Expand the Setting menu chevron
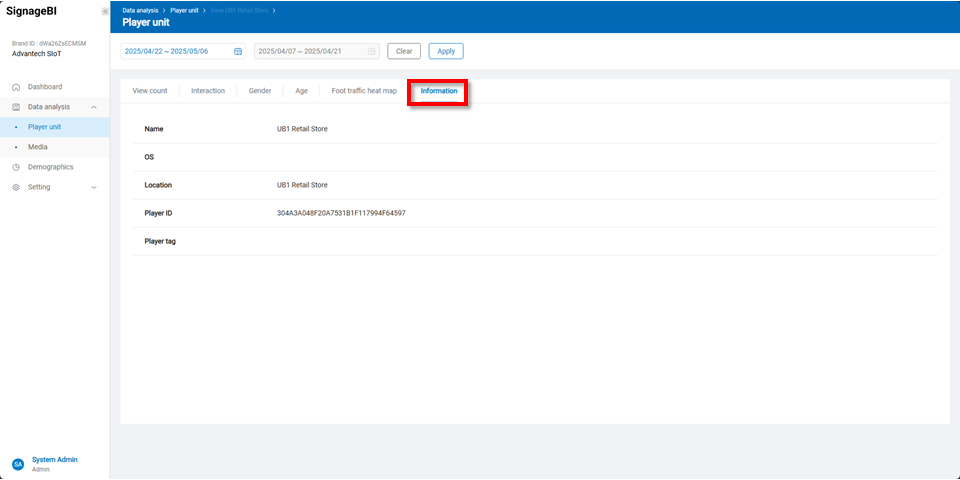 (x=93, y=187)
